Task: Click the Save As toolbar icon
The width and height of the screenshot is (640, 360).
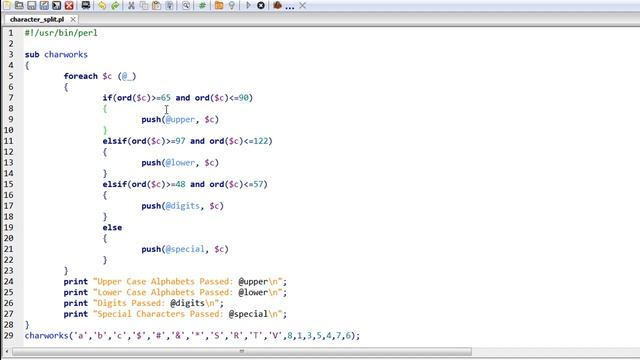Action: pyautogui.click(x=44, y=5)
